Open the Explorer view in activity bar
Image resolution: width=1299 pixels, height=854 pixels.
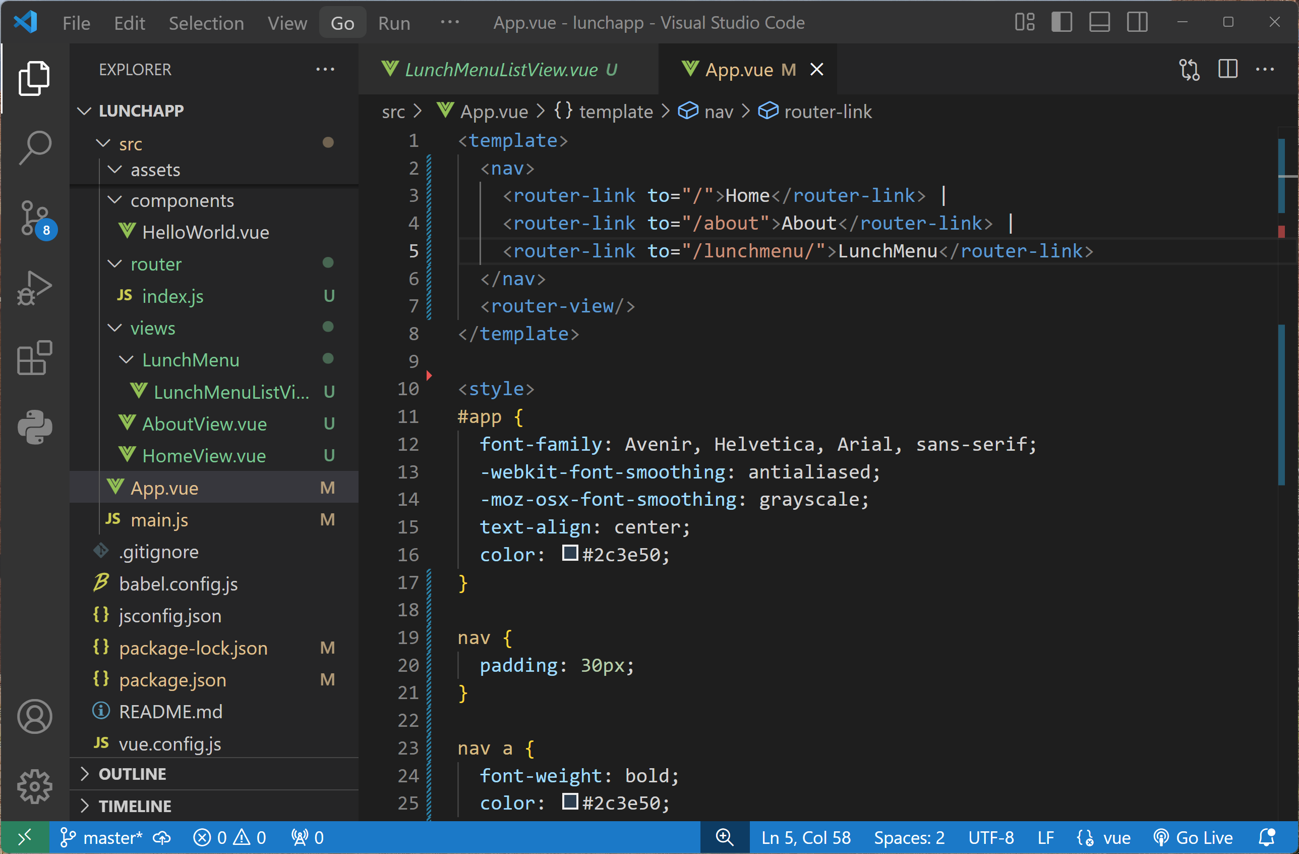(34, 78)
